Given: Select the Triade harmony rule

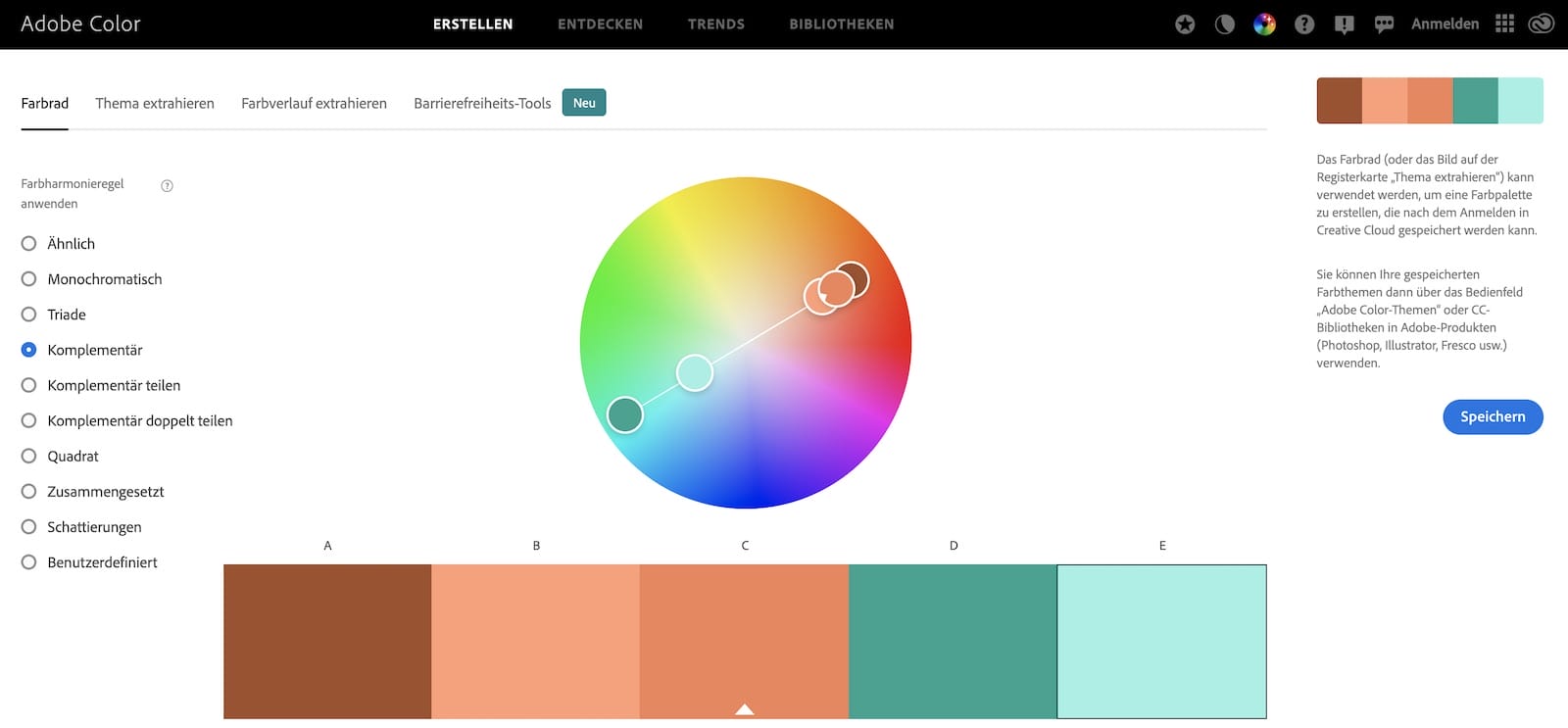Looking at the screenshot, I should pos(29,315).
